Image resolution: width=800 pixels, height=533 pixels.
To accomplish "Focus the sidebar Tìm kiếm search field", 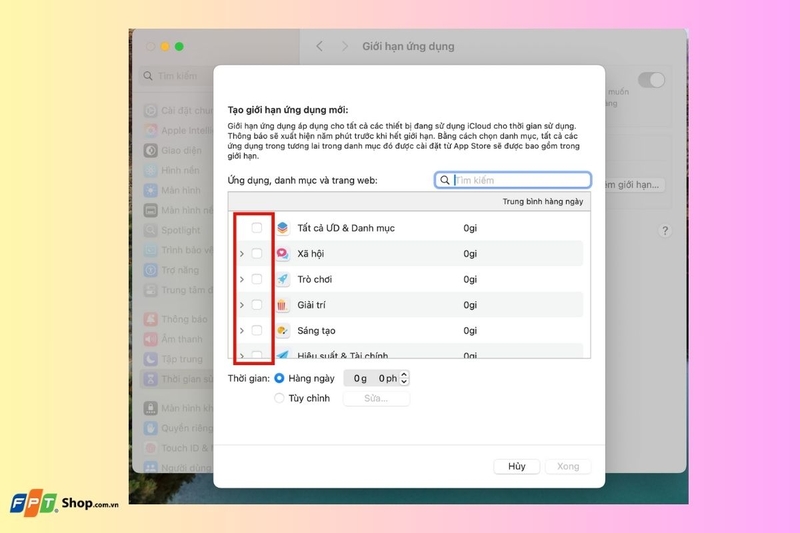I will point(176,76).
